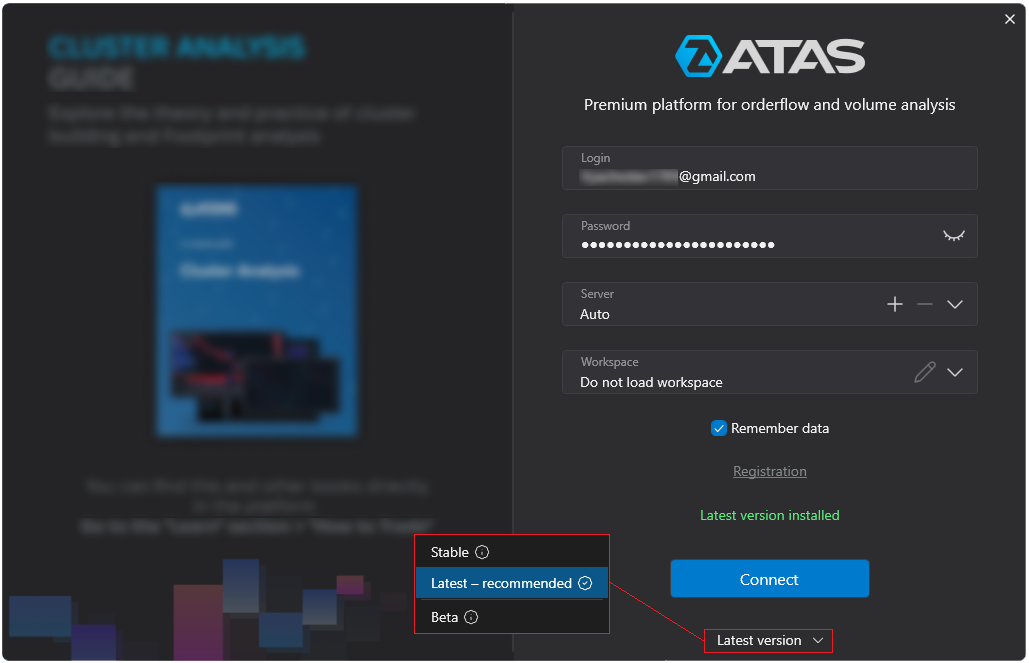This screenshot has height=663, width=1029.
Task: Show password with the eye icon
Action: click(954, 236)
